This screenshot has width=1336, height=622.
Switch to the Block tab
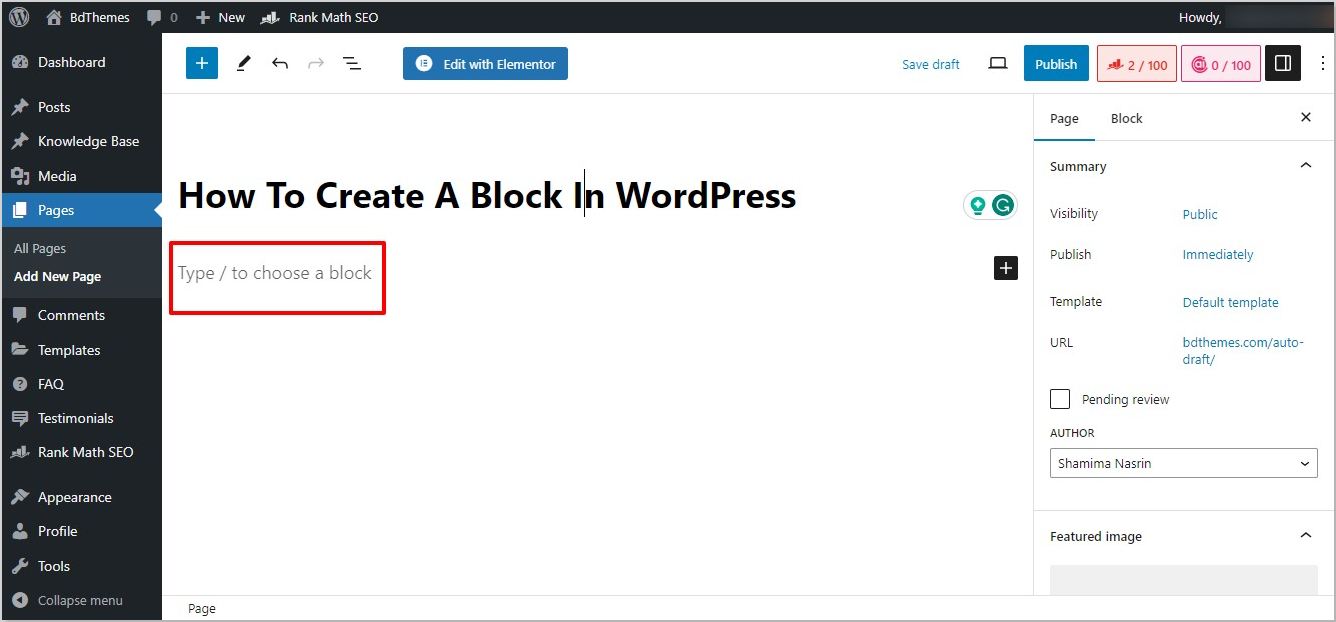point(1126,118)
